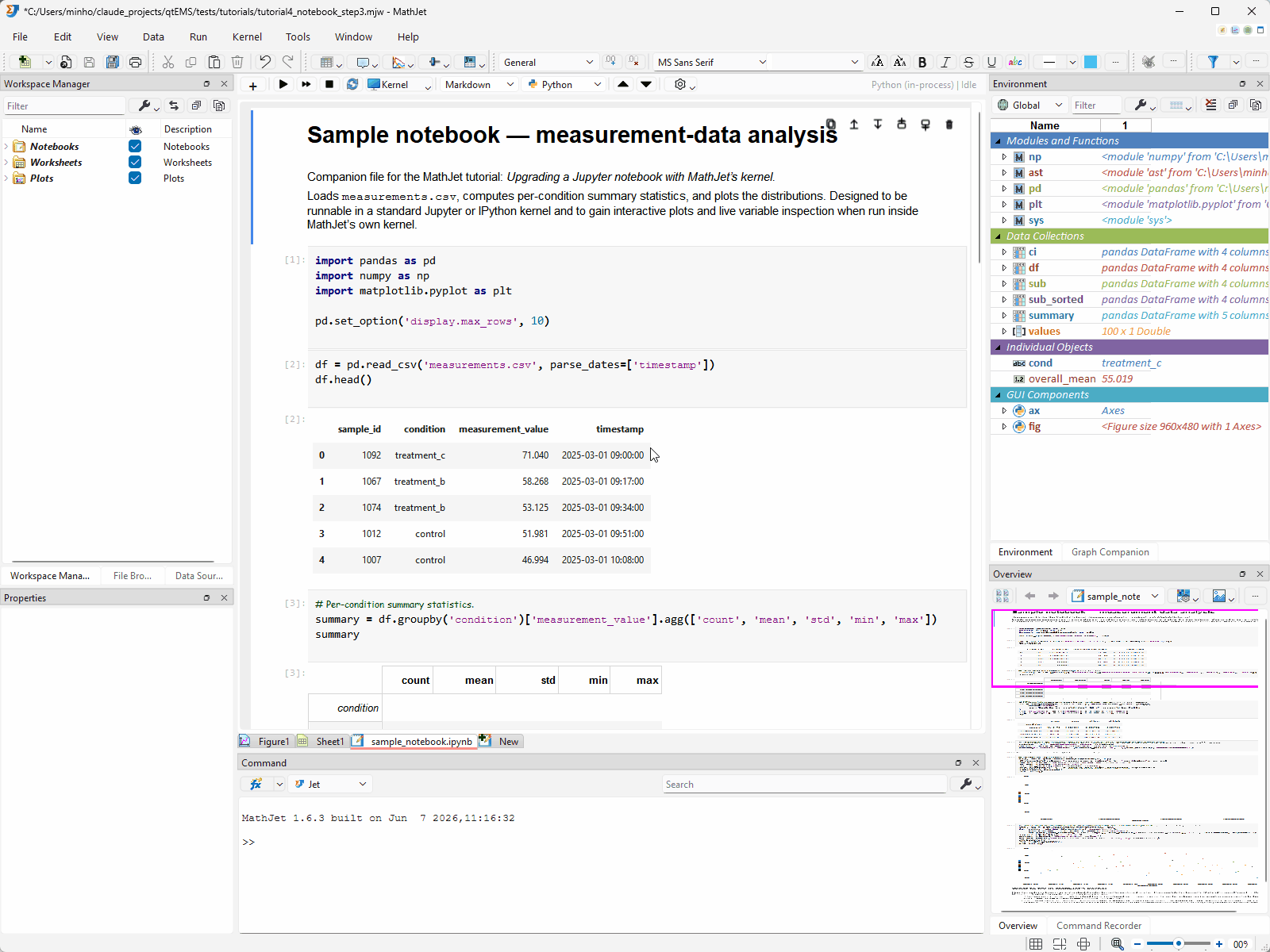Select the Global scope dropdown
The image size is (1270, 952).
click(1029, 105)
